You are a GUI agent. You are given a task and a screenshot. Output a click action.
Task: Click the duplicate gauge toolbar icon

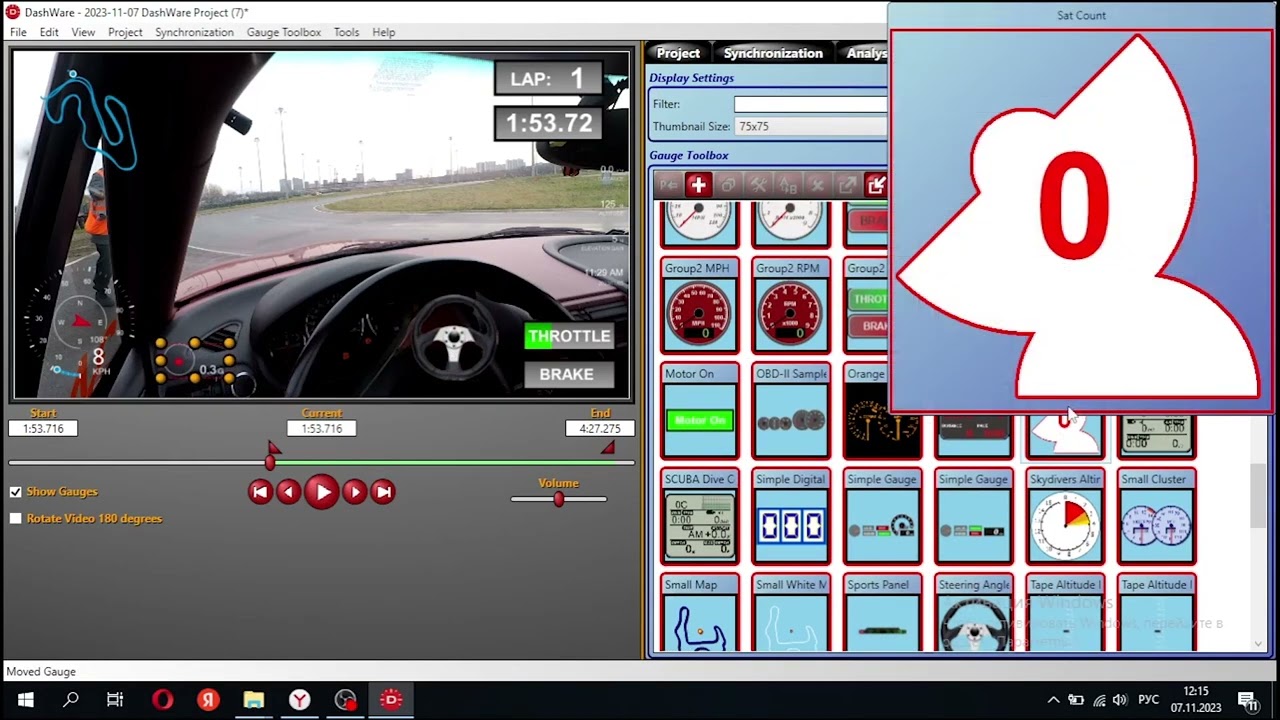(728, 185)
